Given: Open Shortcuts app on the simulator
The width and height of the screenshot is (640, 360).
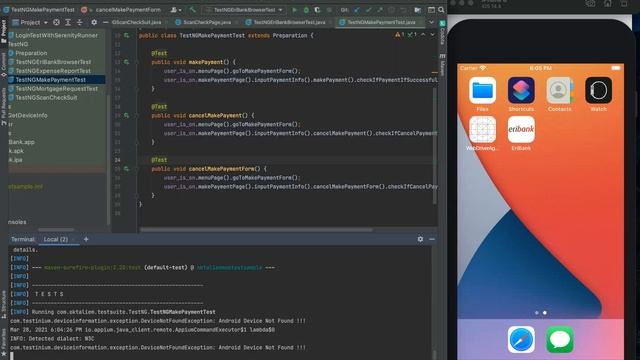Looking at the screenshot, I should [x=521, y=94].
